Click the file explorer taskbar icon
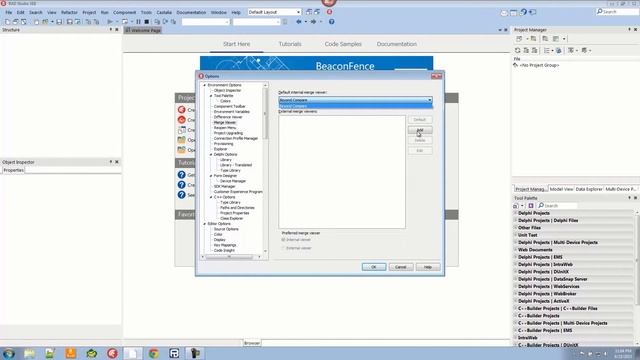 [29, 353]
